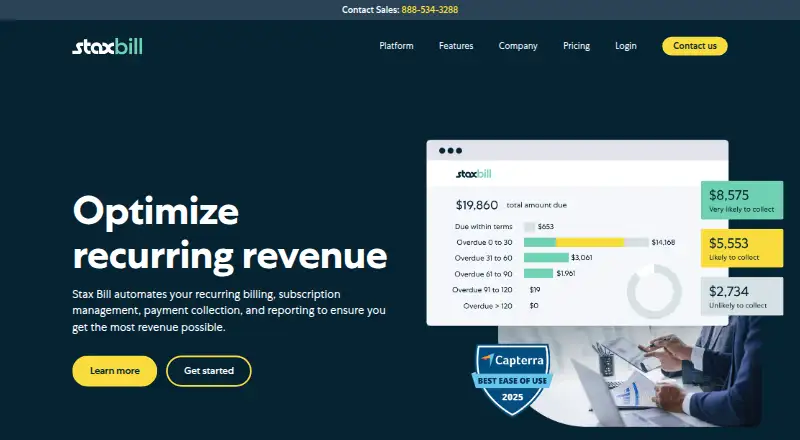800x440 pixels.
Task: Click the $3,061 amount value
Action: pos(582,258)
